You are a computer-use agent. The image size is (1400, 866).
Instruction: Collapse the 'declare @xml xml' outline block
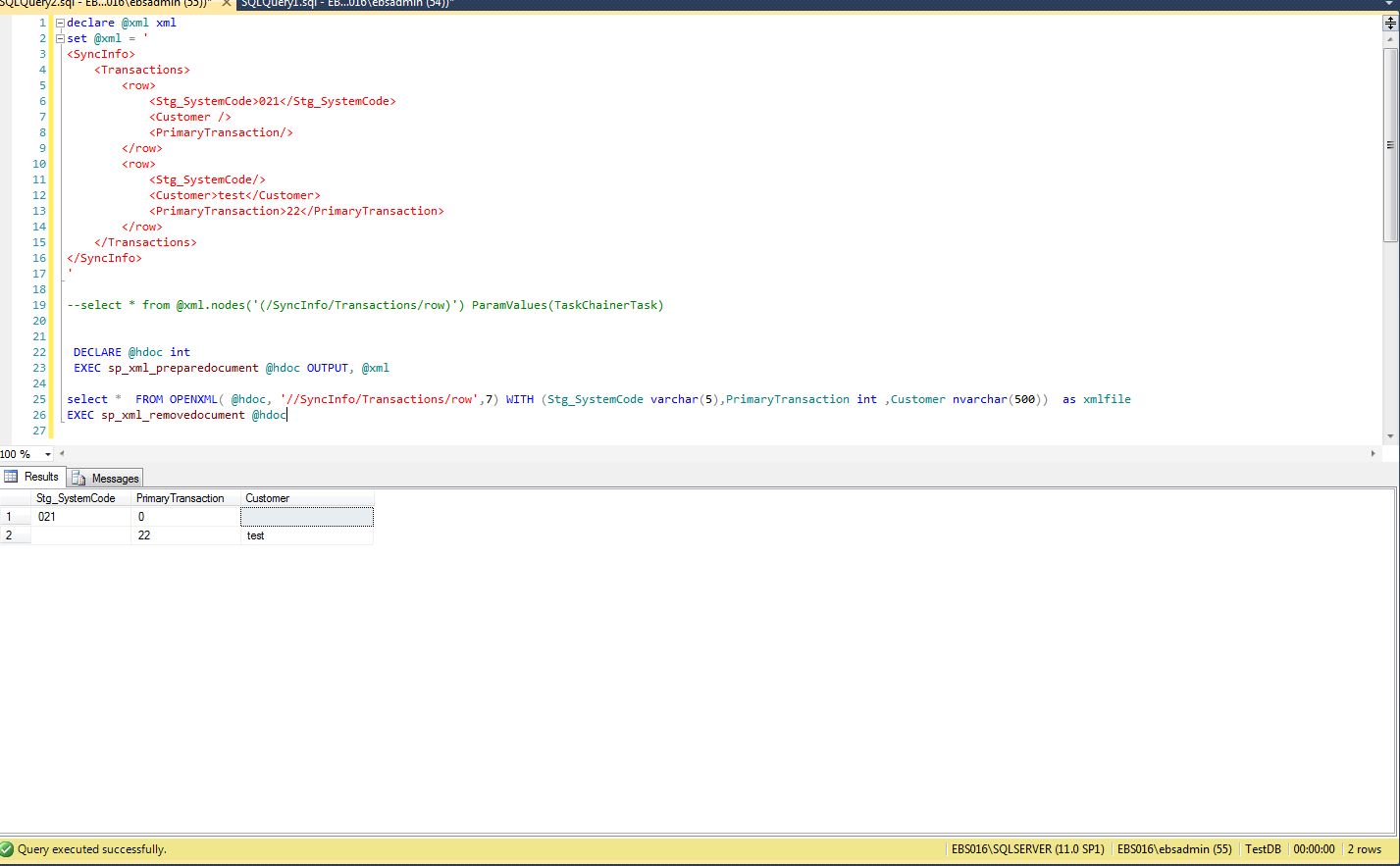[x=60, y=23]
